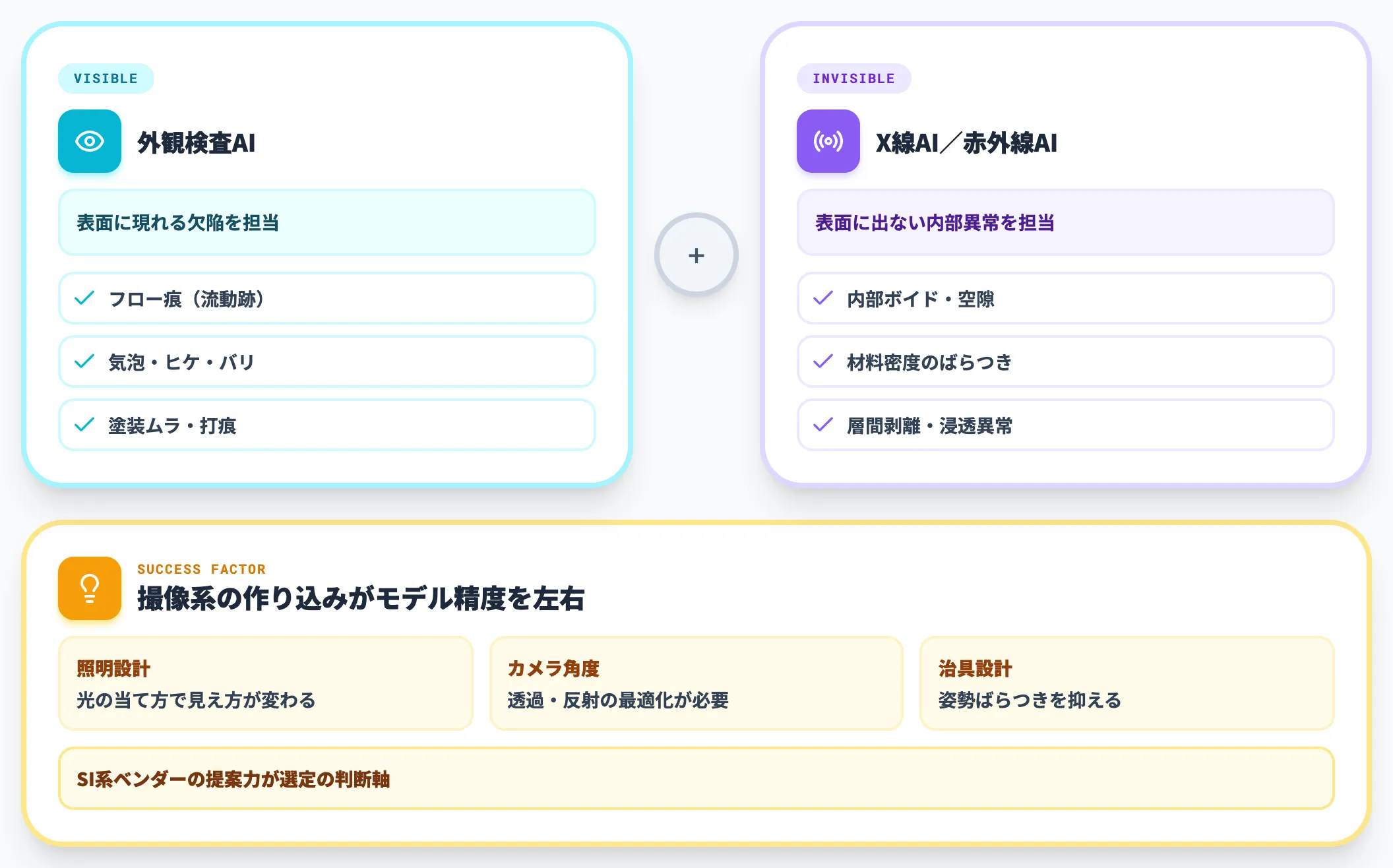This screenshot has height=868, width=1393.
Task: Click the checkmark next to 塗装ムラ・打痕
Action: [84, 425]
